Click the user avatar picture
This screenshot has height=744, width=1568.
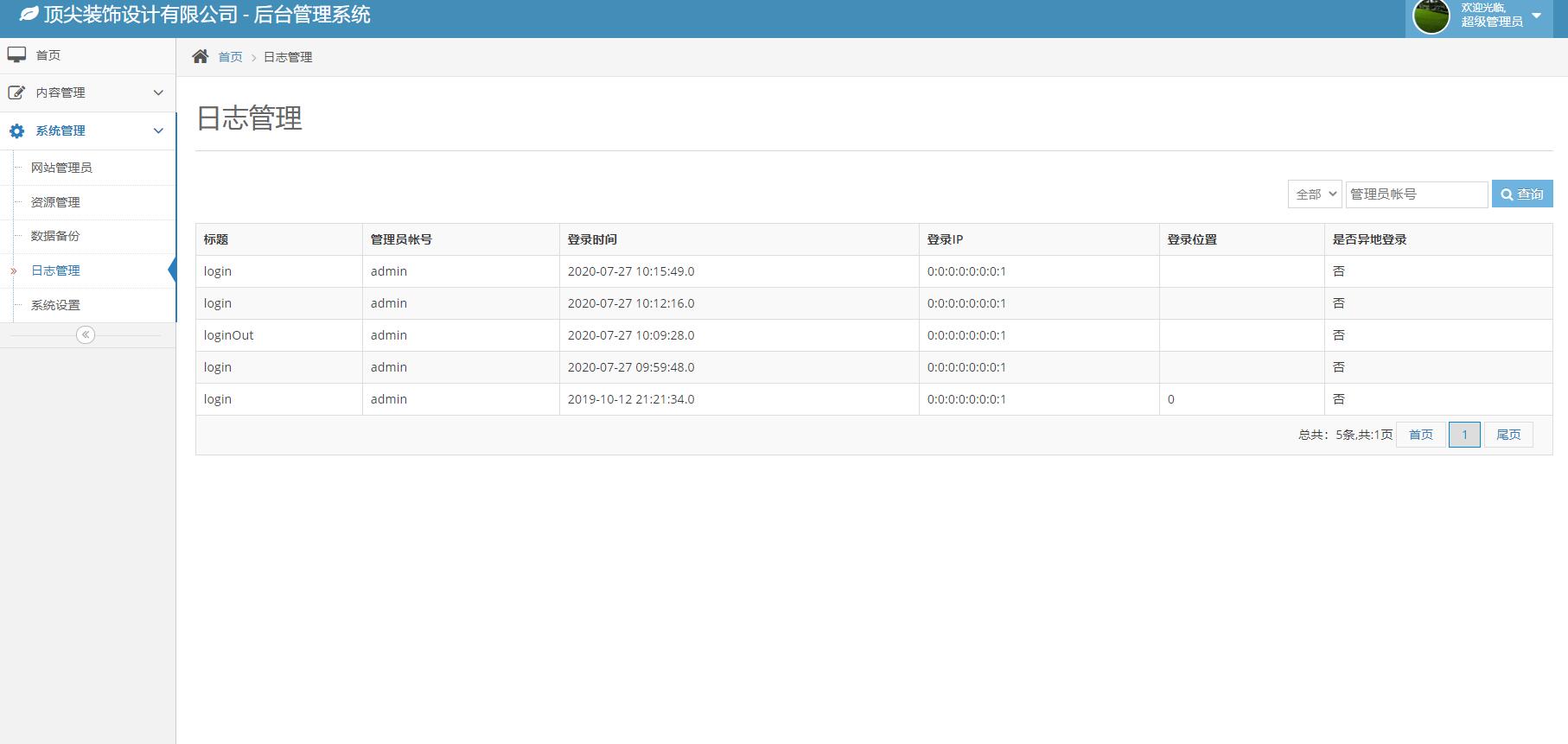coord(1431,16)
